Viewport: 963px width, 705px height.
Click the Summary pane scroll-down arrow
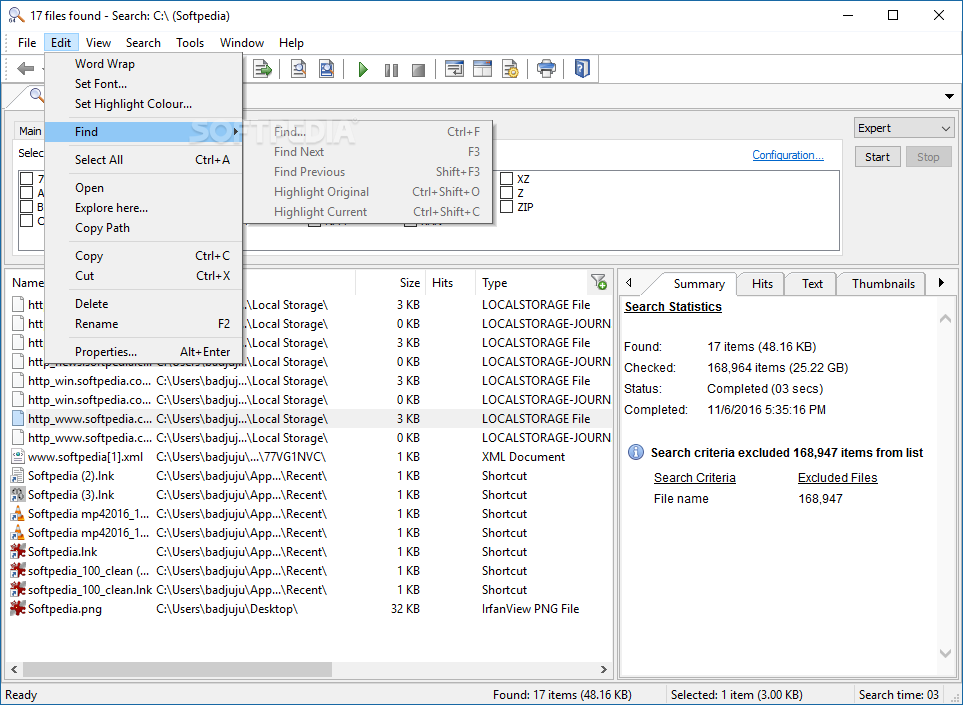(x=946, y=653)
